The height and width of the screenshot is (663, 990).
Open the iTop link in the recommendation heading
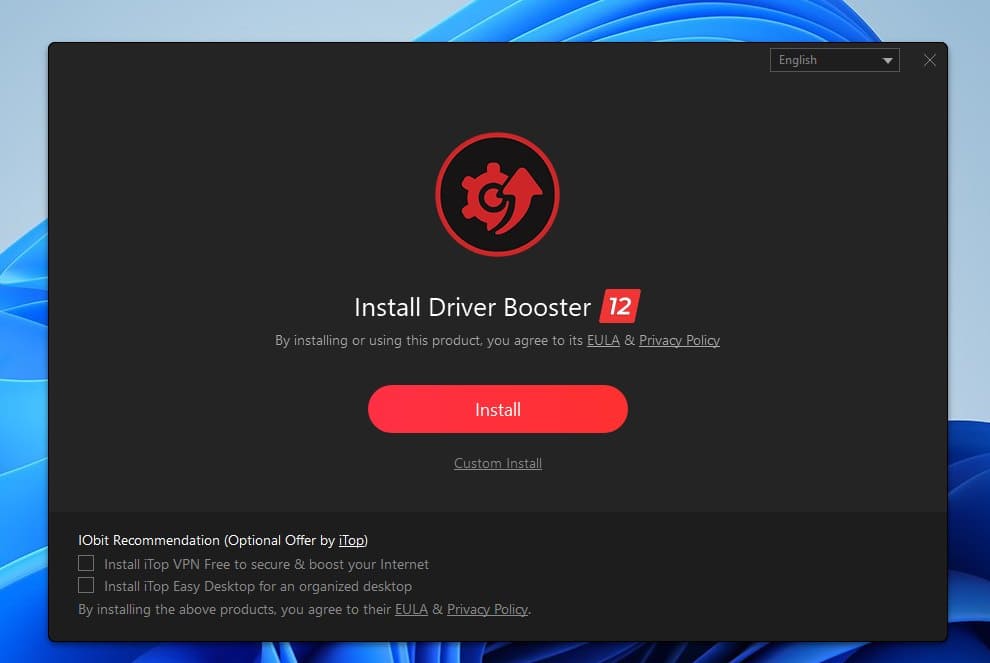click(x=351, y=541)
